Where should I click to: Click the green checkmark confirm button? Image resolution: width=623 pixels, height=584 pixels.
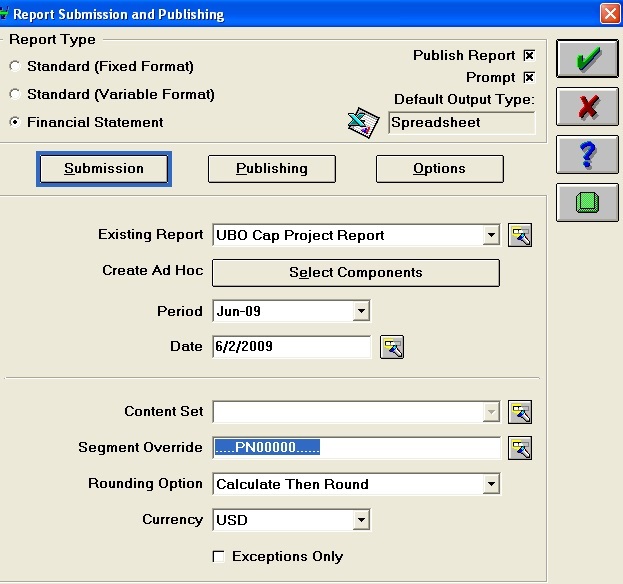(x=587, y=60)
